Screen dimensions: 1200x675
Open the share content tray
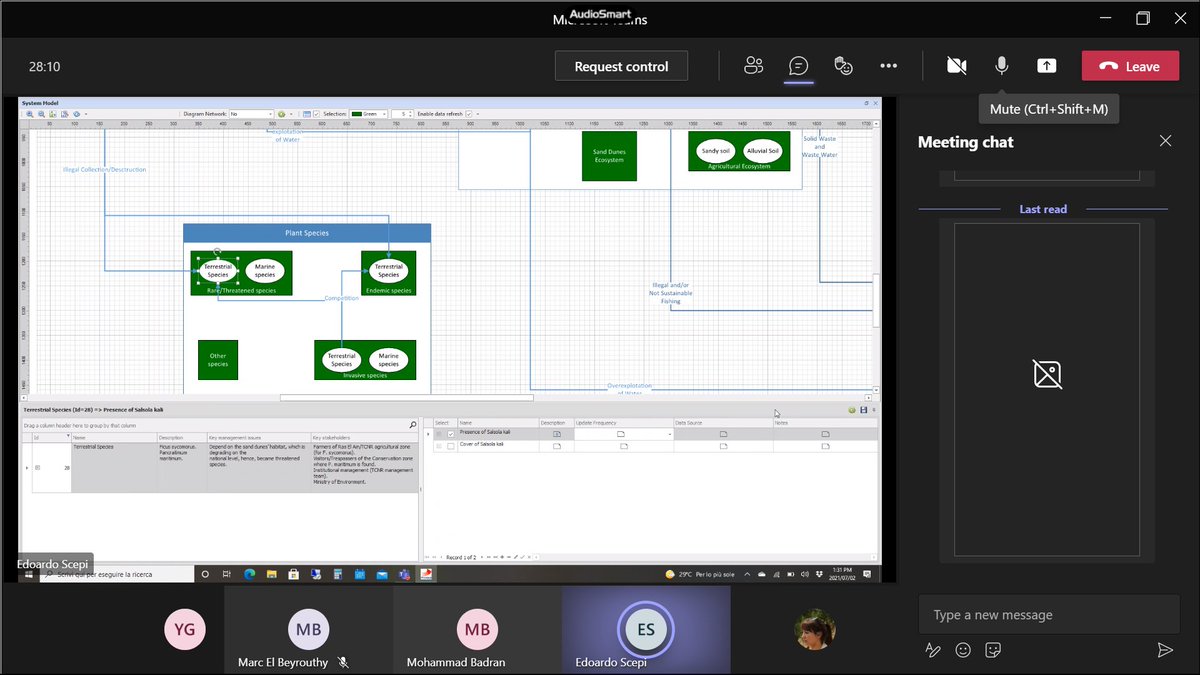click(1046, 66)
